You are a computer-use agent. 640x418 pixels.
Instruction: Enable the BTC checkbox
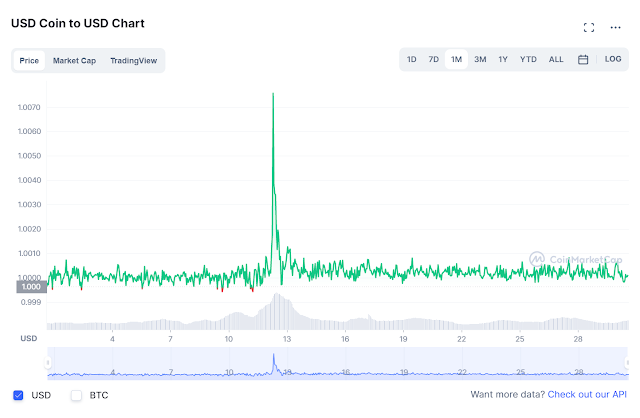click(x=76, y=395)
